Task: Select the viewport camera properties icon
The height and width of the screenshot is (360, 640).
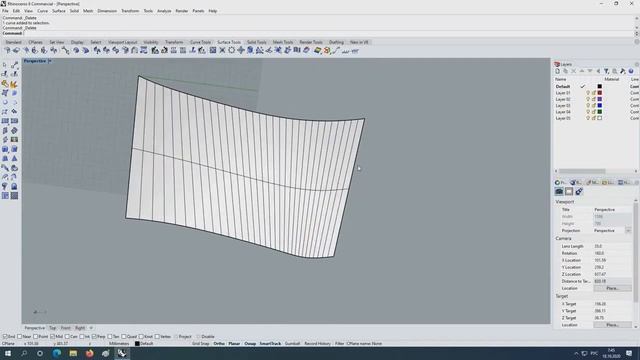Action: tap(559, 191)
